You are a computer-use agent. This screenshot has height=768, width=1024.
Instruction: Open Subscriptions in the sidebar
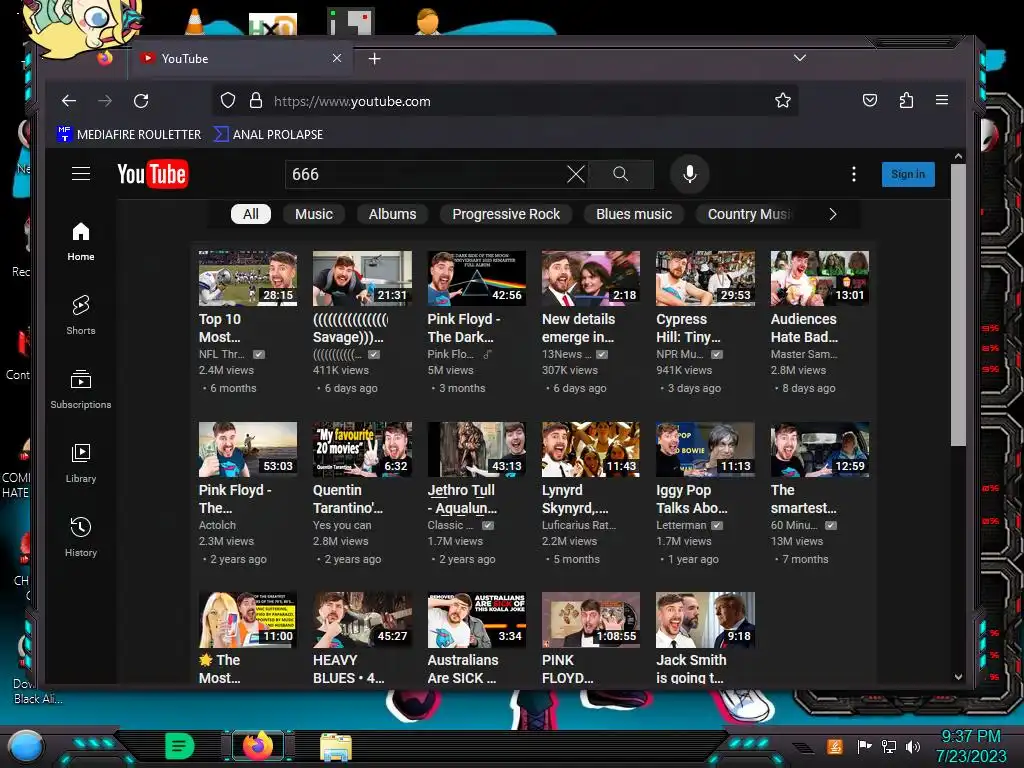81,389
